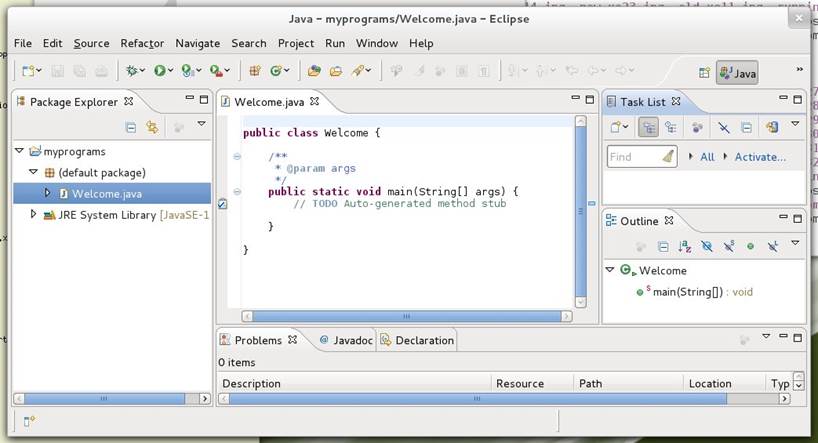Toggle Scheduled presentation in Task List
Image resolution: width=818 pixels, height=443 pixels.
coord(670,127)
